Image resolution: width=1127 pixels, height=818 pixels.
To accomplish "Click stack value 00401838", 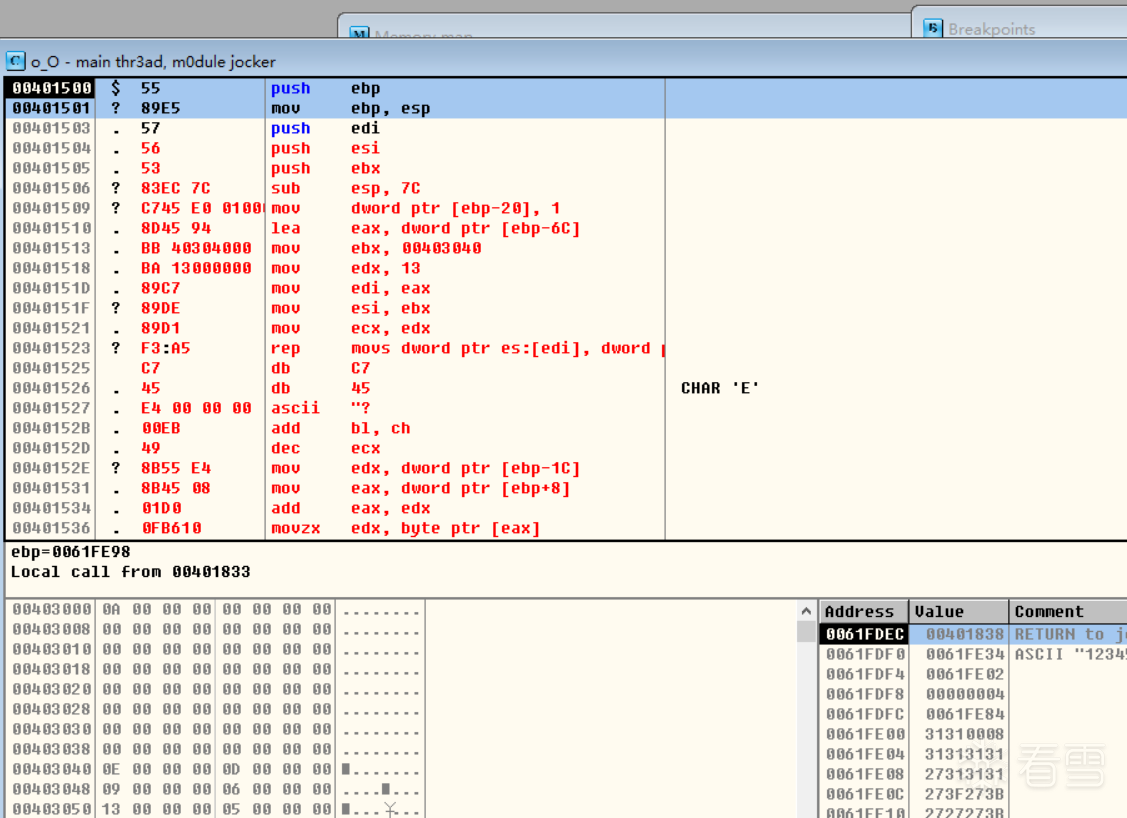I will [x=964, y=634].
